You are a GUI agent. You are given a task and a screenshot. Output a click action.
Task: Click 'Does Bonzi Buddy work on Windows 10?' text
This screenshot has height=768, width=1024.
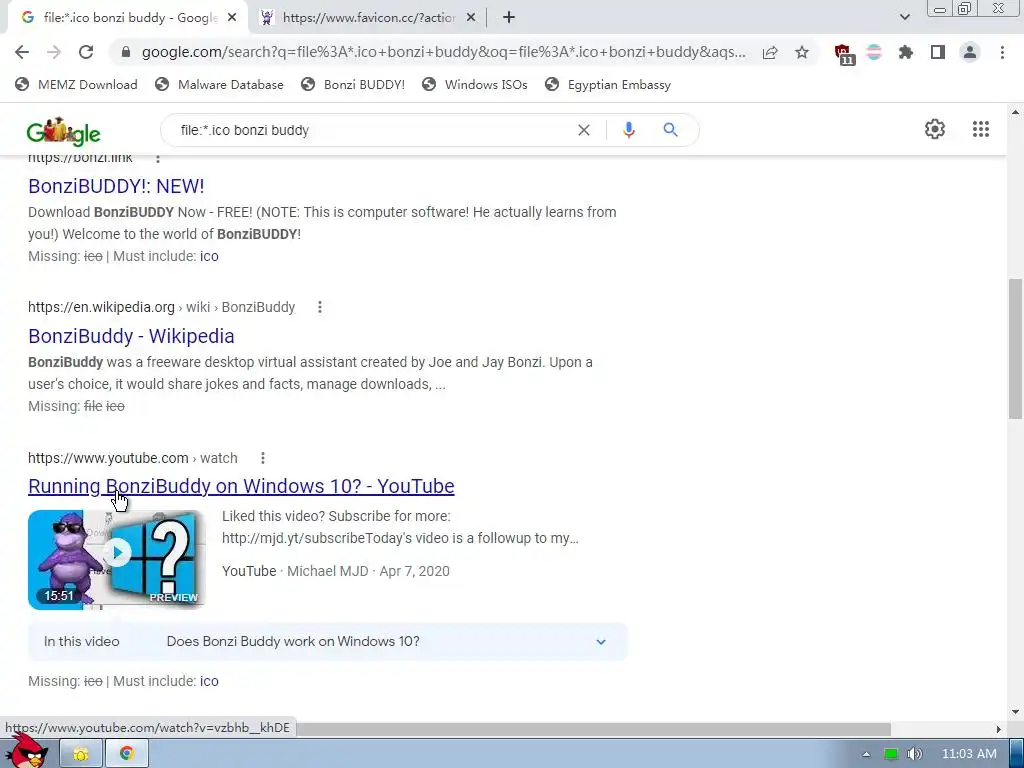click(293, 641)
